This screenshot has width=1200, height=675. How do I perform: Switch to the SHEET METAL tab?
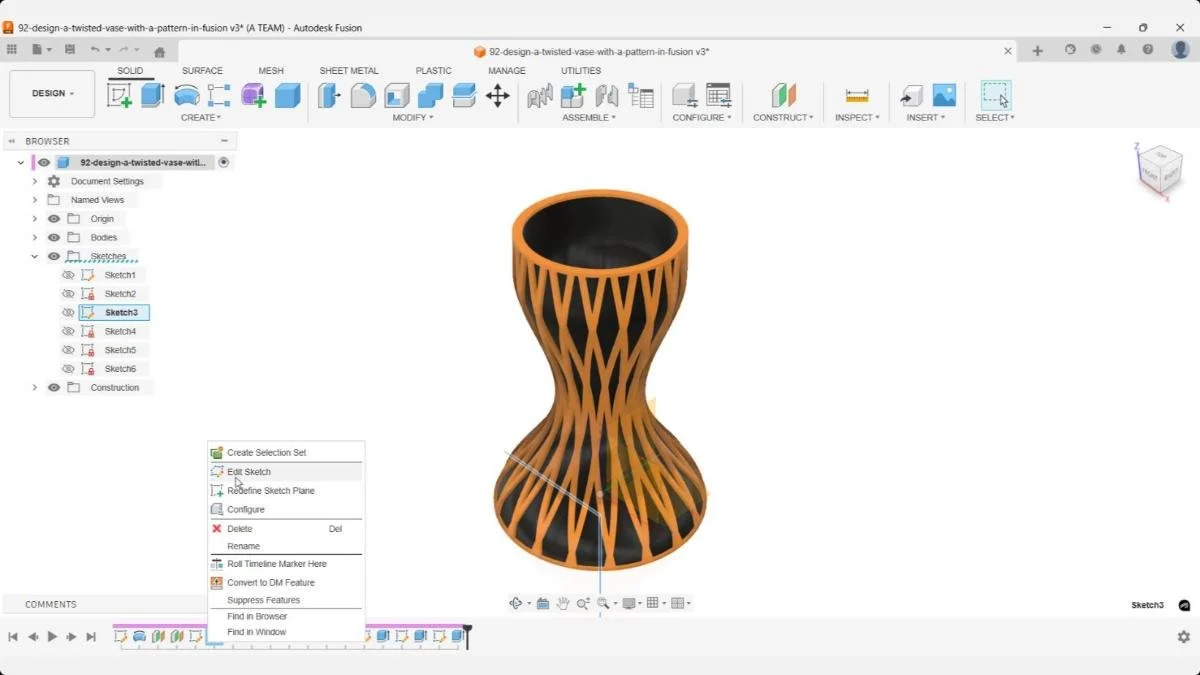pyautogui.click(x=349, y=71)
